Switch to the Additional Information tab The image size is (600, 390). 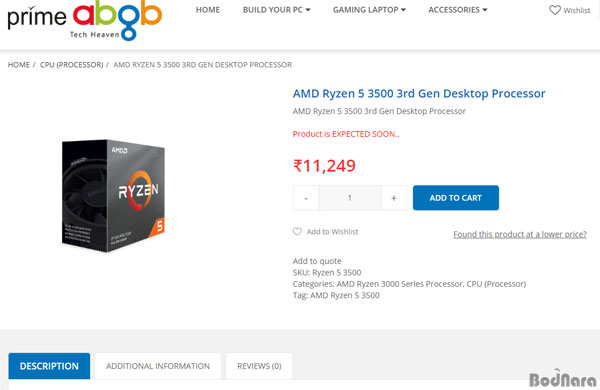158,366
